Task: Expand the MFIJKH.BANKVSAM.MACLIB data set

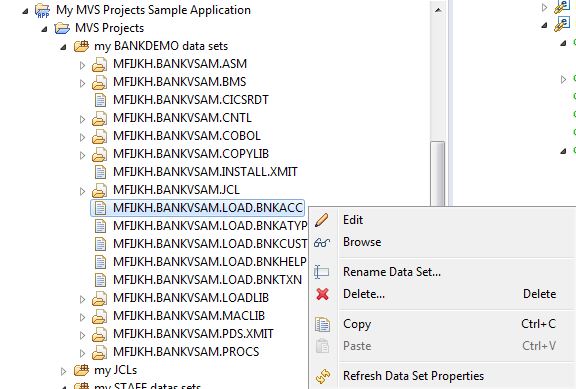Action: [82, 317]
